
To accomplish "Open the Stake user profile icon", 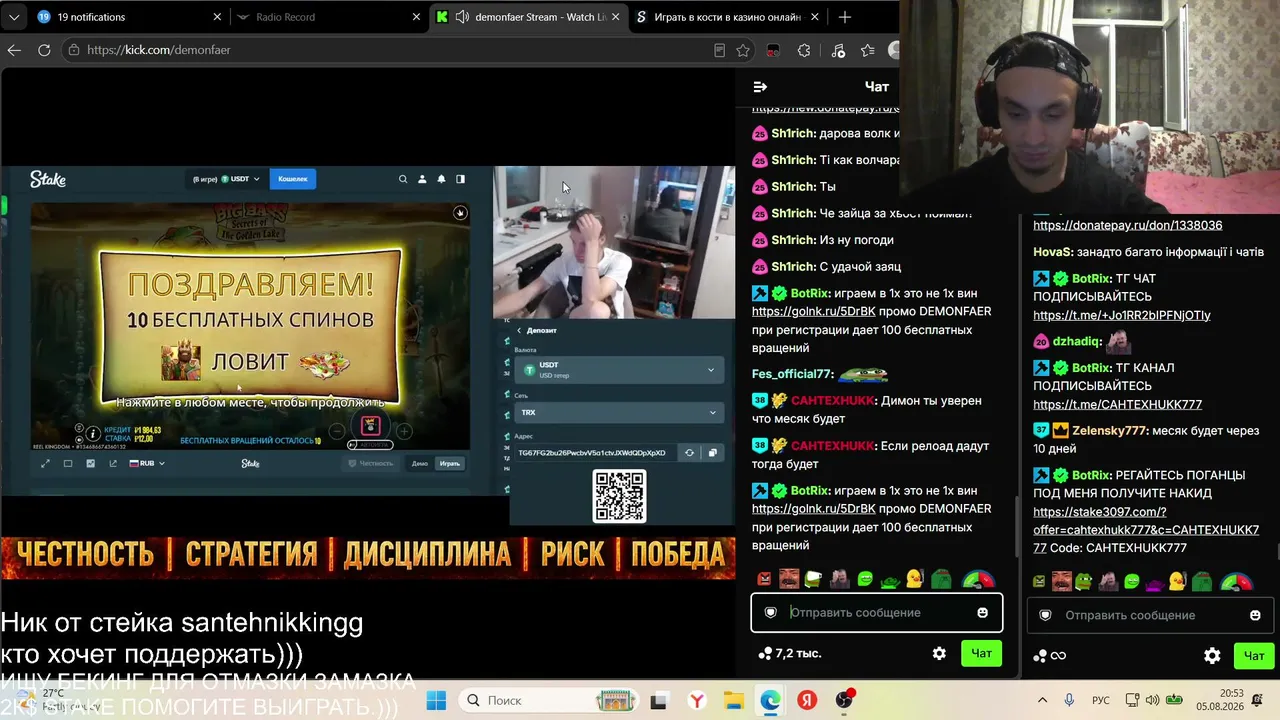I will (x=422, y=179).
